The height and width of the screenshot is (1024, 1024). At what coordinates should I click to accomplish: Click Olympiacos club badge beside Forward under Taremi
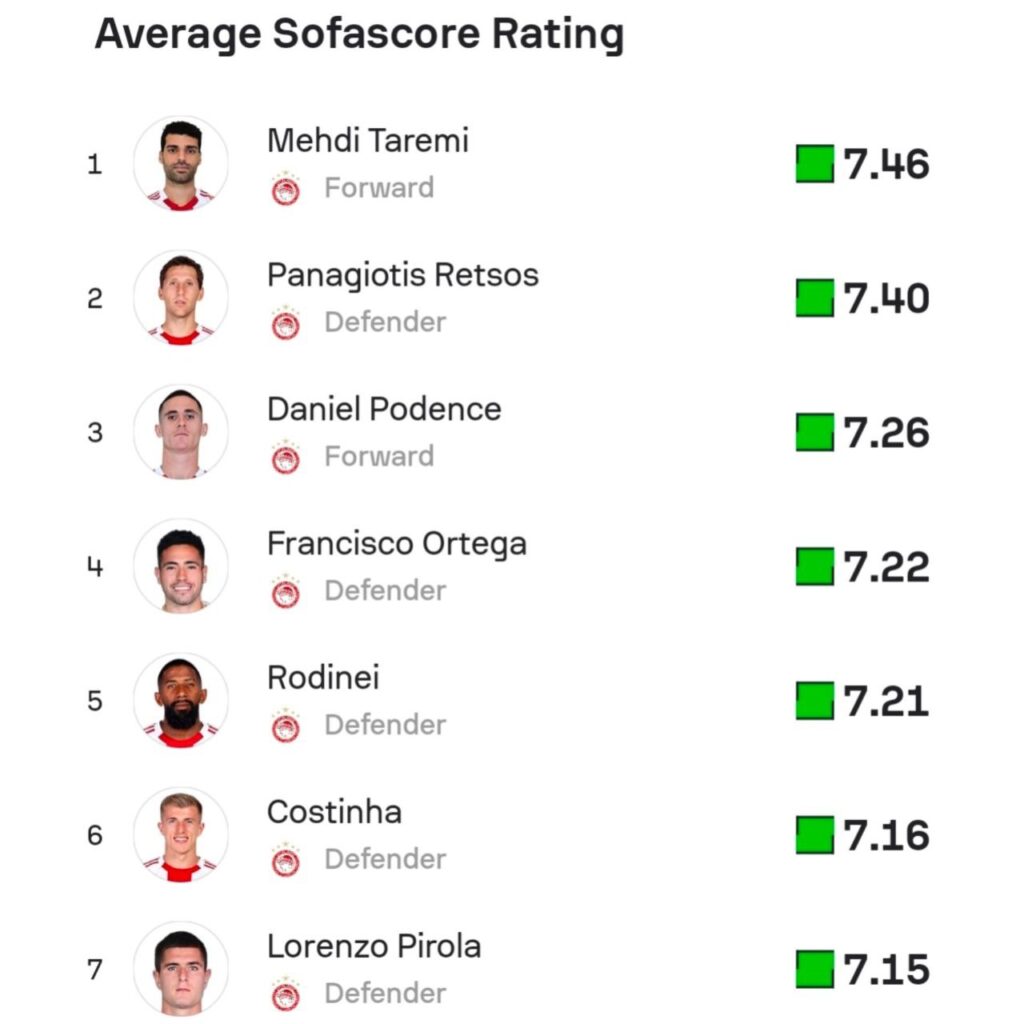tap(286, 189)
